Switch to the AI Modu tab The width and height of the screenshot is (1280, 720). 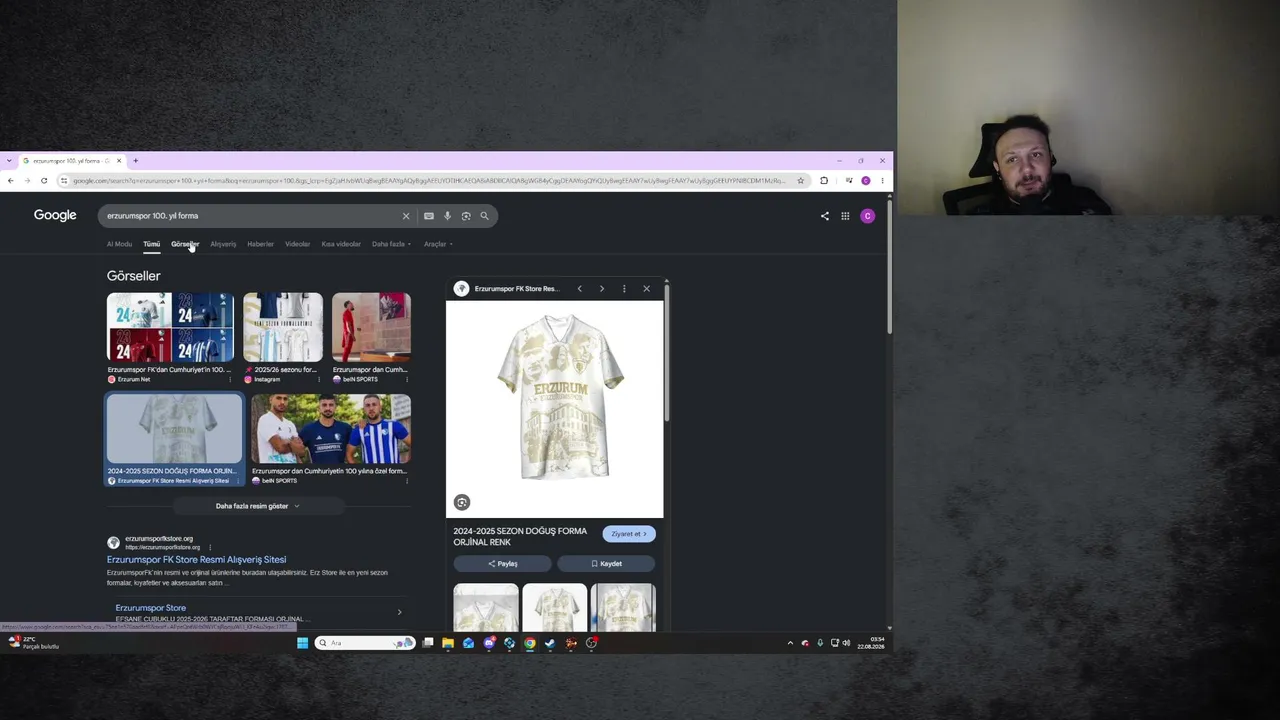pyautogui.click(x=119, y=244)
